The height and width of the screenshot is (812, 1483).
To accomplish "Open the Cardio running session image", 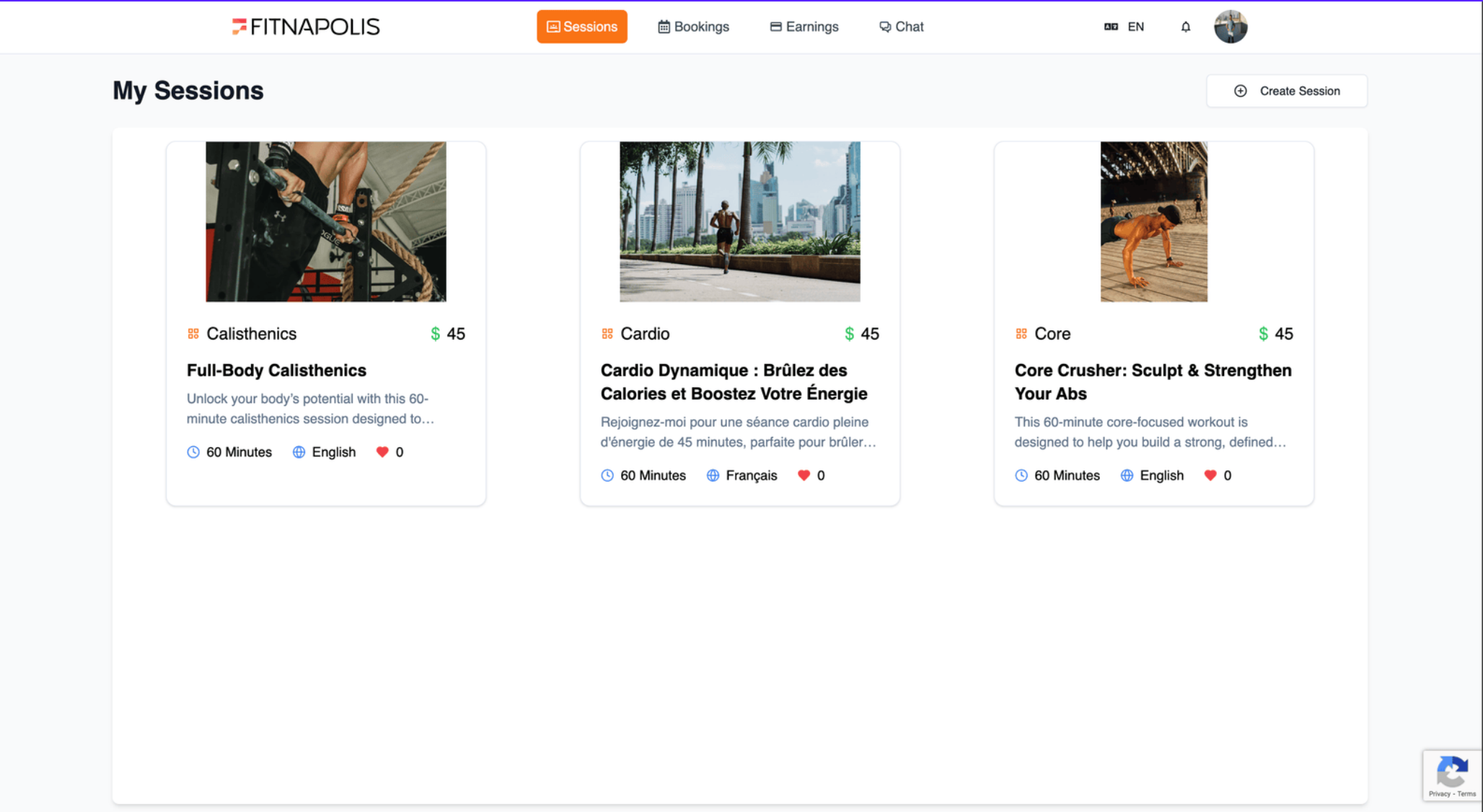I will click(x=740, y=221).
